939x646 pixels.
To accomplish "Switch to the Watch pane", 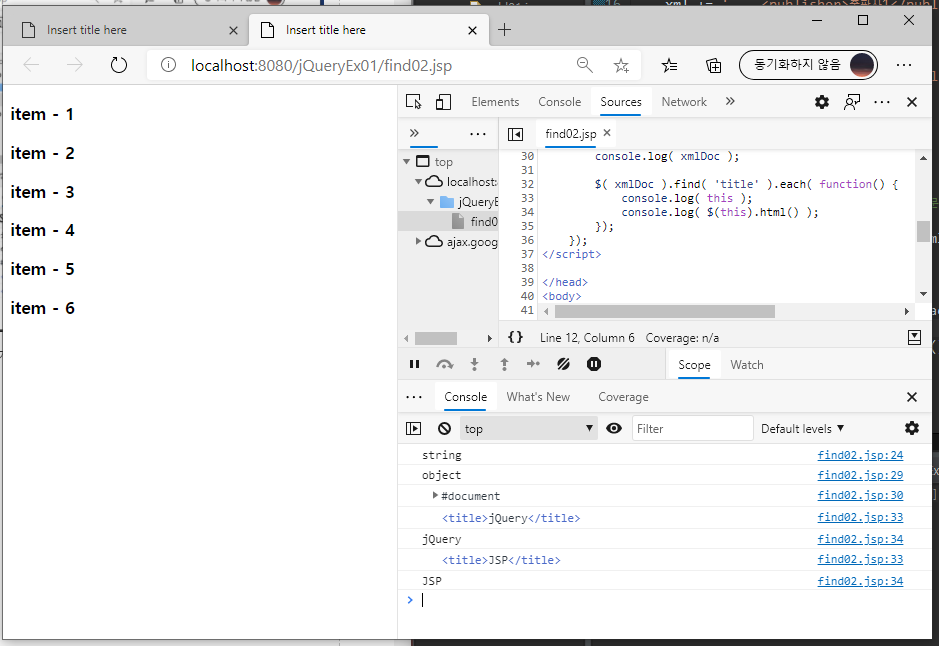I will click(747, 365).
